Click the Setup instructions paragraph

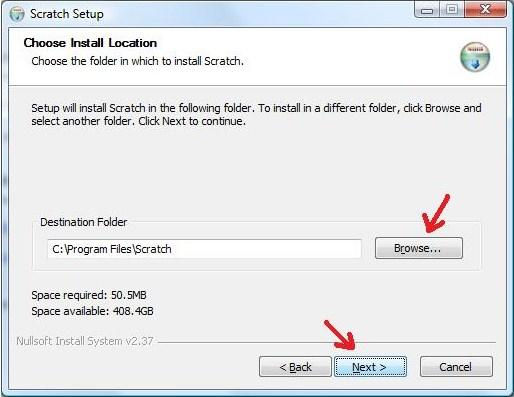click(256, 114)
